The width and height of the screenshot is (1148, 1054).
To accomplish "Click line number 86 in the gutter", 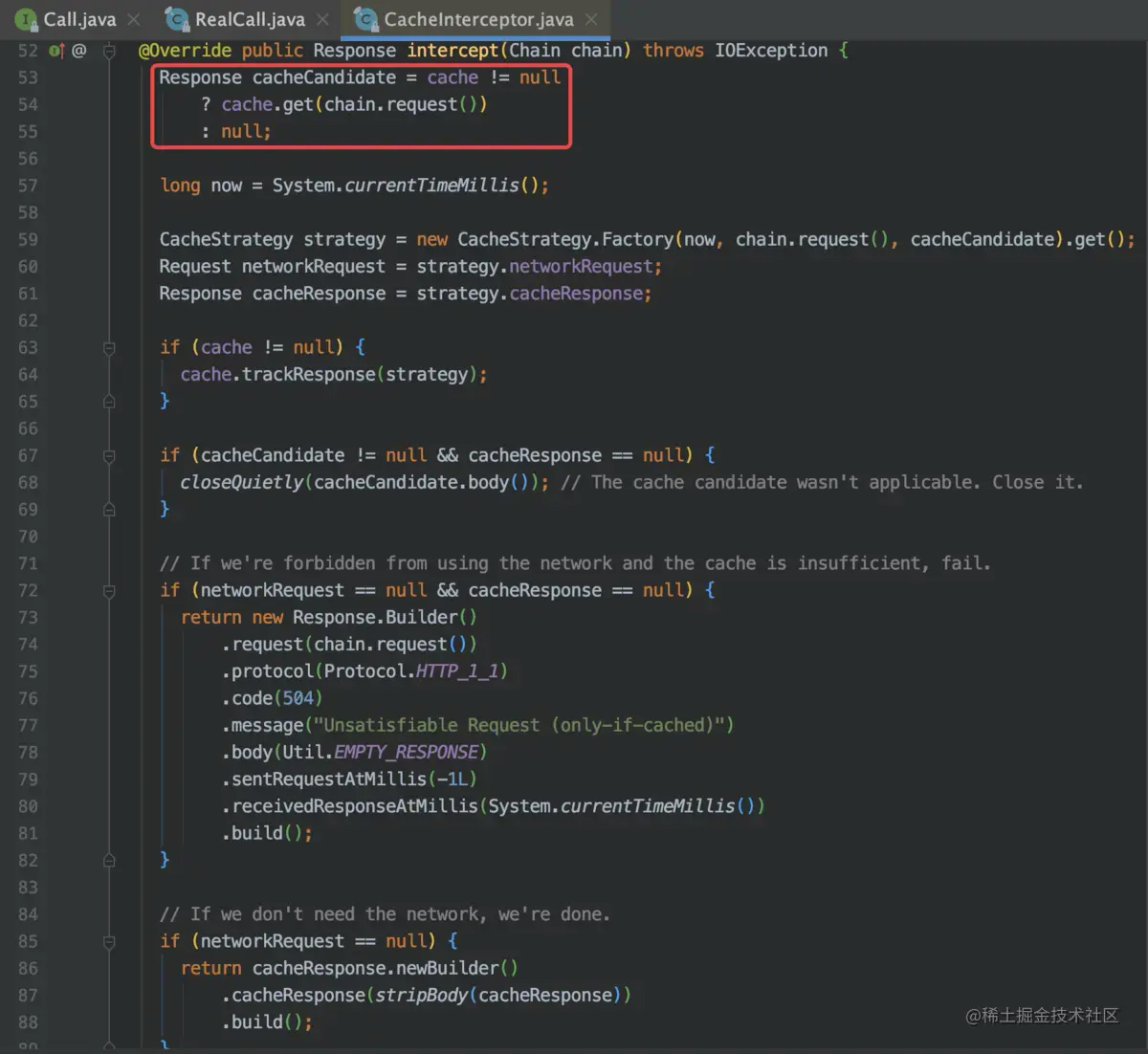I will (28, 969).
